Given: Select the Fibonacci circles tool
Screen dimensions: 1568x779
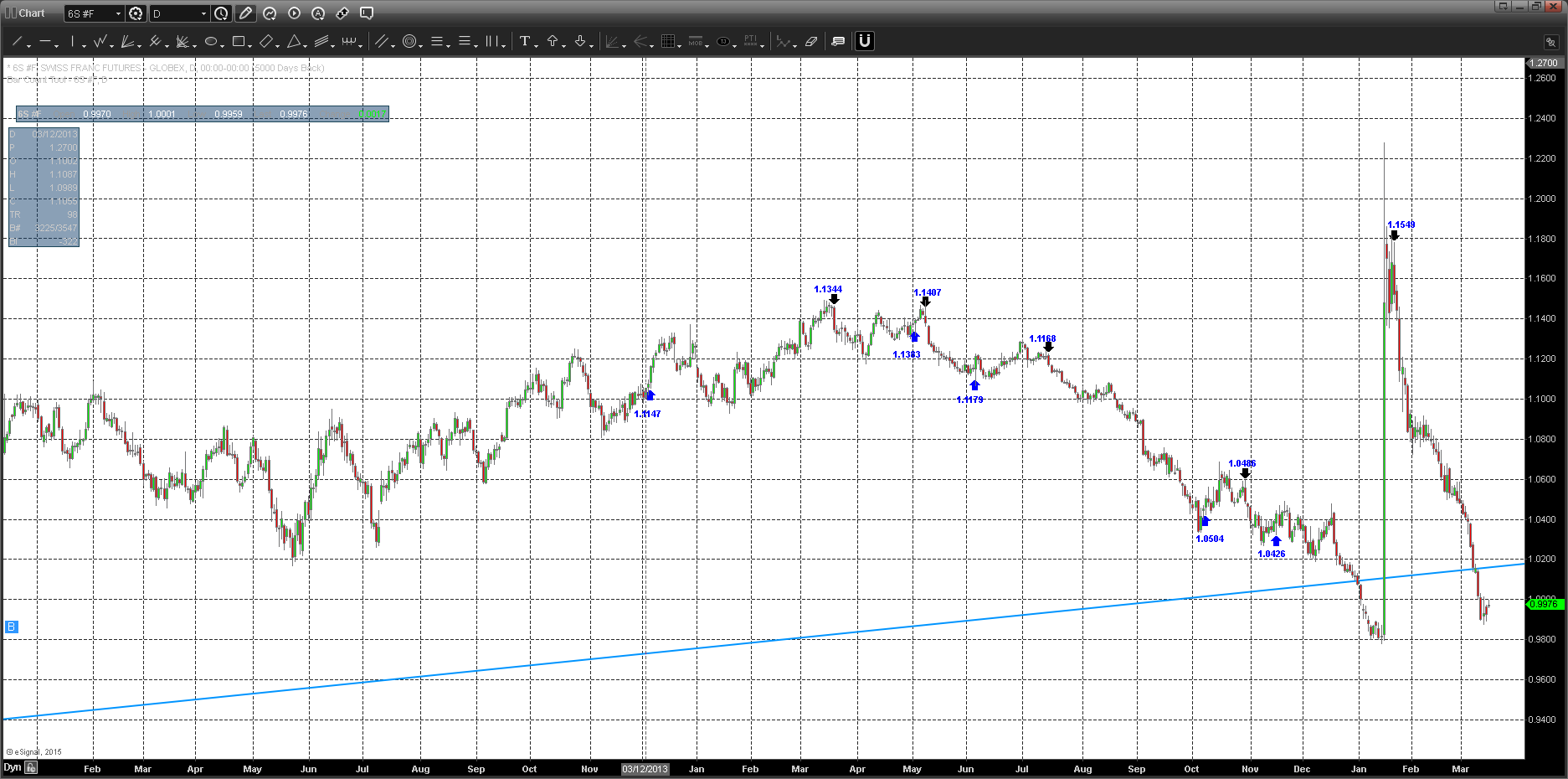Looking at the screenshot, I should point(409,41).
